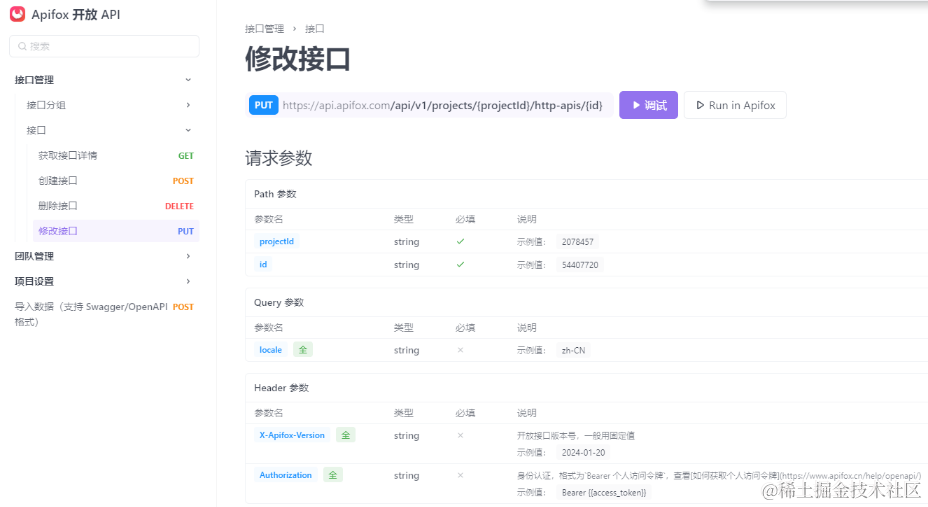Viewport: 928px width, 507px height.
Task: Select 修改接口 PUT endpoint in sidebar
Action: click(x=116, y=231)
